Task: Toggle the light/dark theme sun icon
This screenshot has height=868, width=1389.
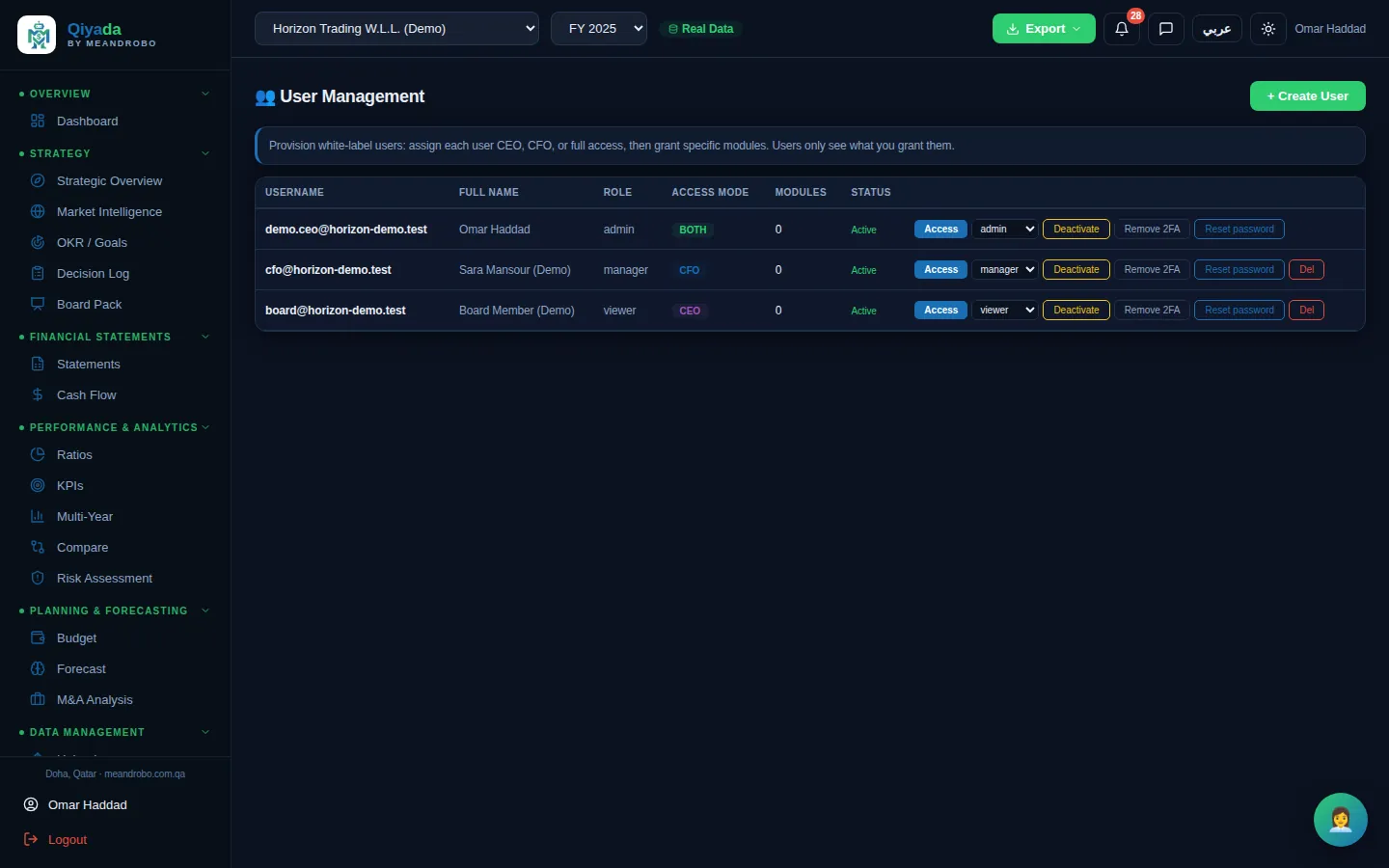Action: [x=1267, y=29]
